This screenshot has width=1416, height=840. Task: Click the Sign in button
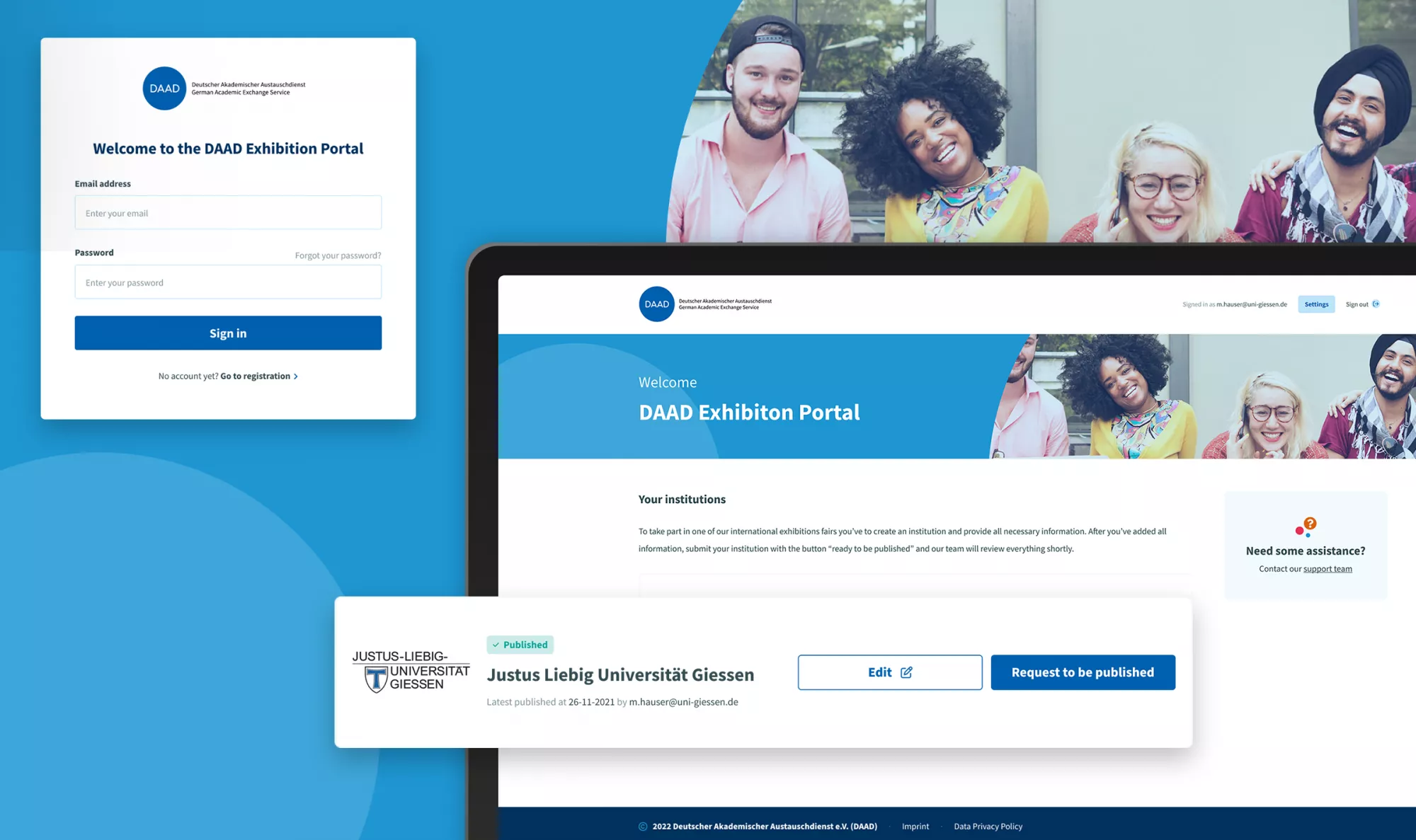pos(228,332)
